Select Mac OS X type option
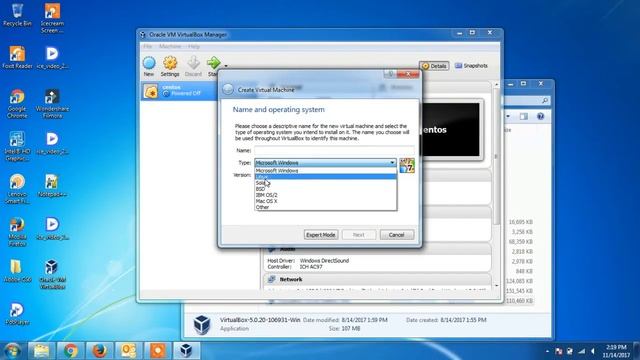The height and width of the screenshot is (360, 640). [325, 201]
